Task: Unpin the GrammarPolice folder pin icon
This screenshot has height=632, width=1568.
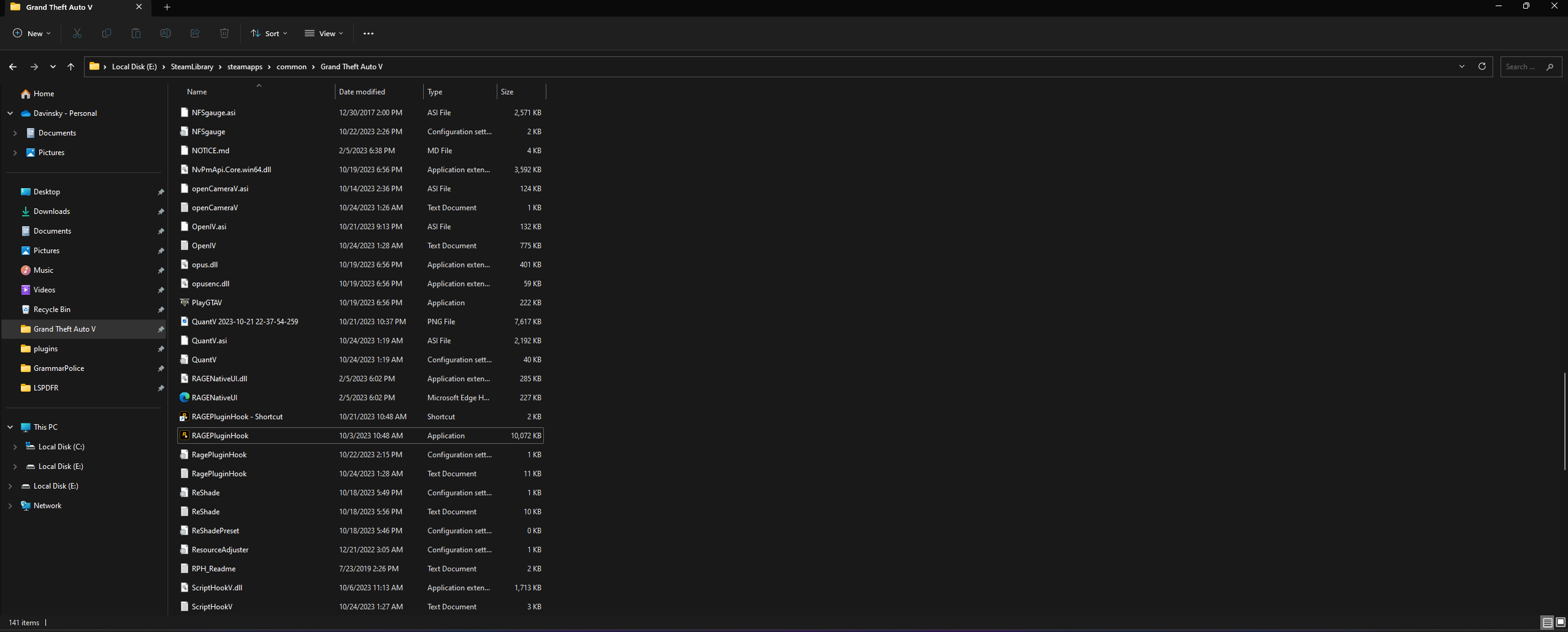Action: (161, 368)
